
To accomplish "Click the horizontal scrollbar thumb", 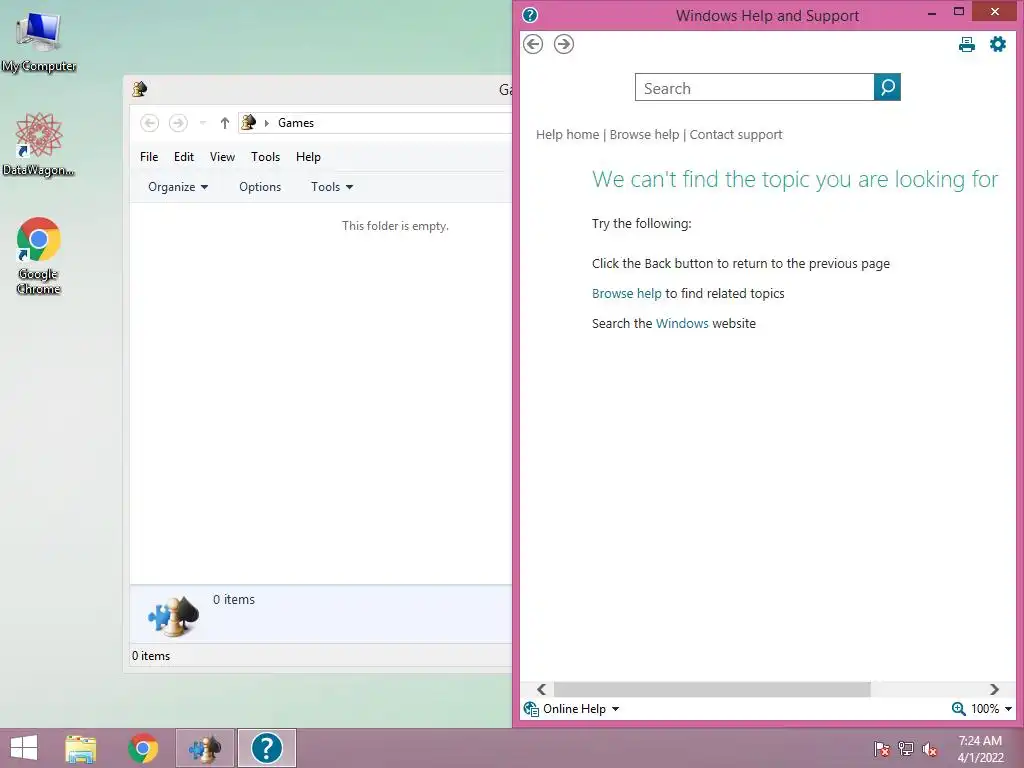I will 712,689.
